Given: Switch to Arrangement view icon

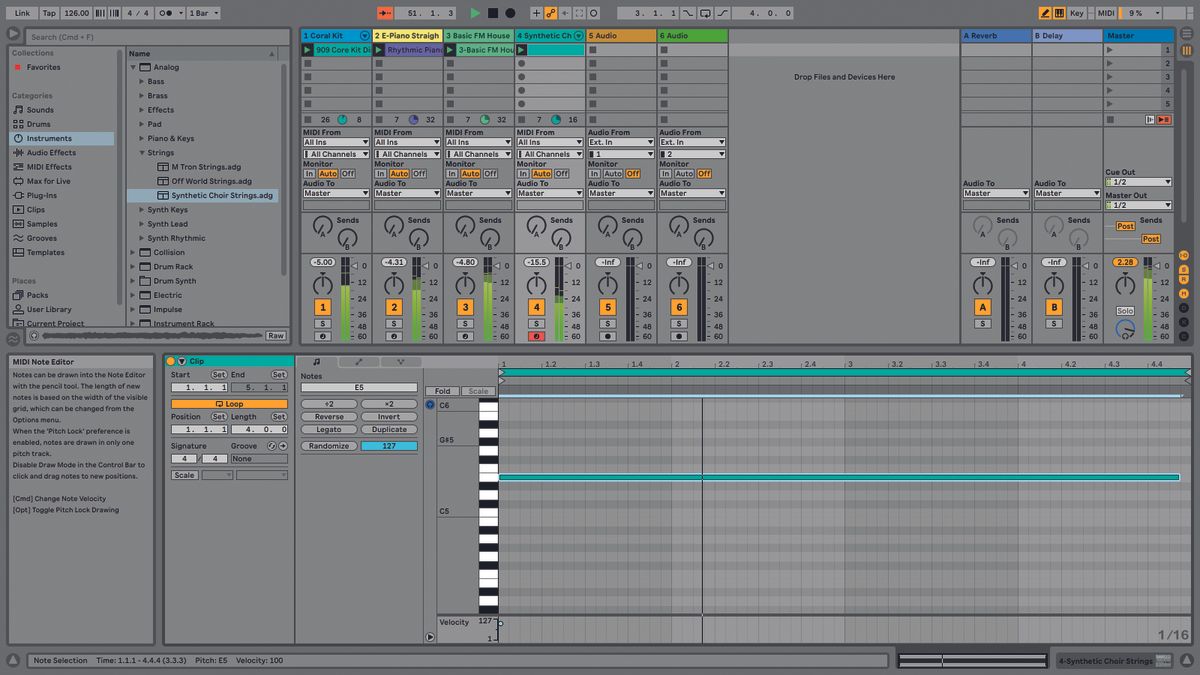Looking at the screenshot, I should pyautogui.click(x=1186, y=34).
